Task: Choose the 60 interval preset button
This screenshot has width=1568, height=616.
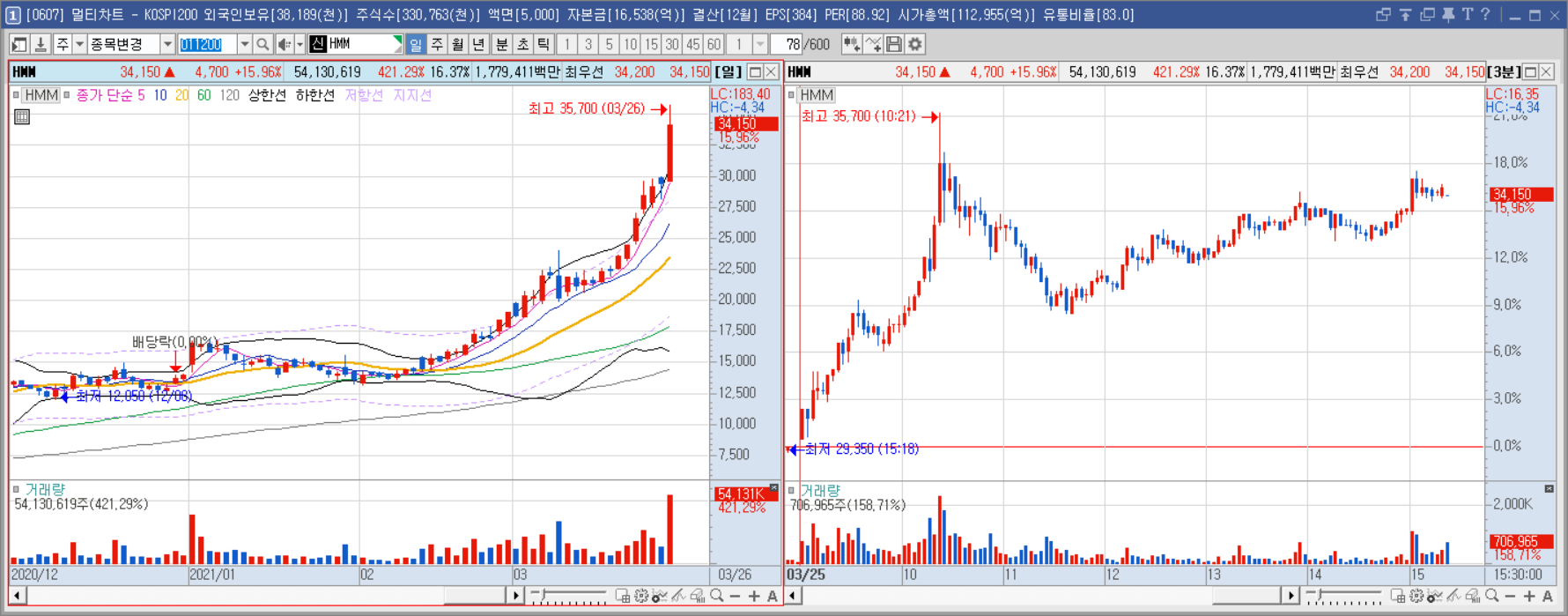Action: (714, 44)
